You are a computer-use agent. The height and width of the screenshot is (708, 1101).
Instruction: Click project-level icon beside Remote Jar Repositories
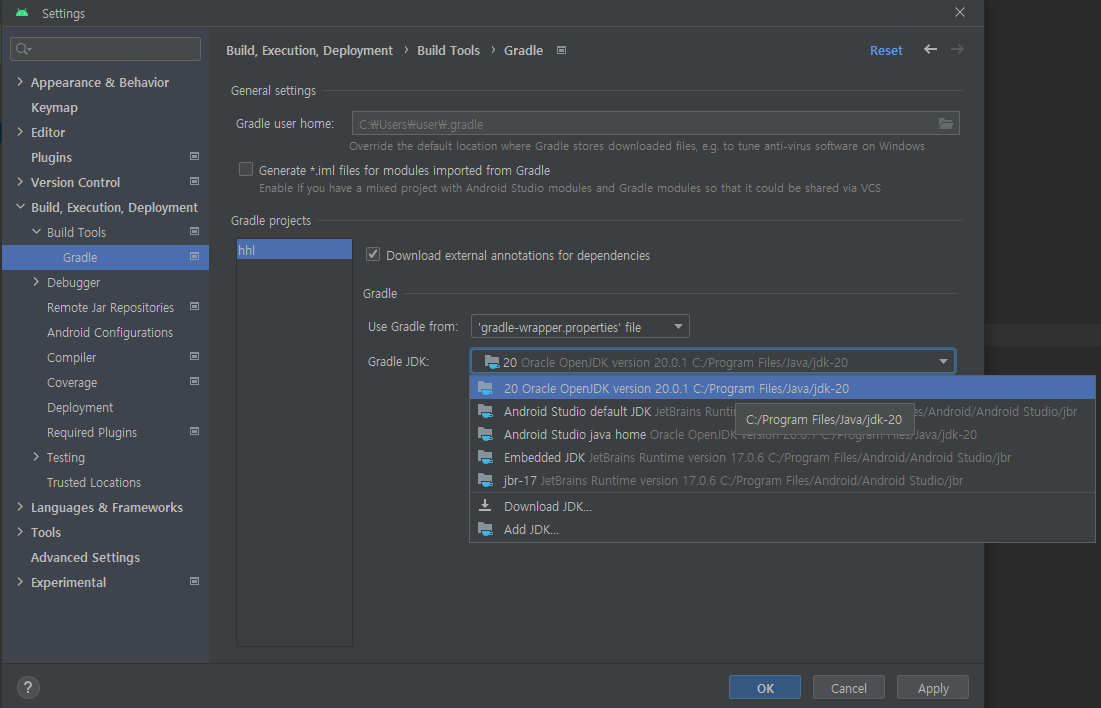pos(195,306)
